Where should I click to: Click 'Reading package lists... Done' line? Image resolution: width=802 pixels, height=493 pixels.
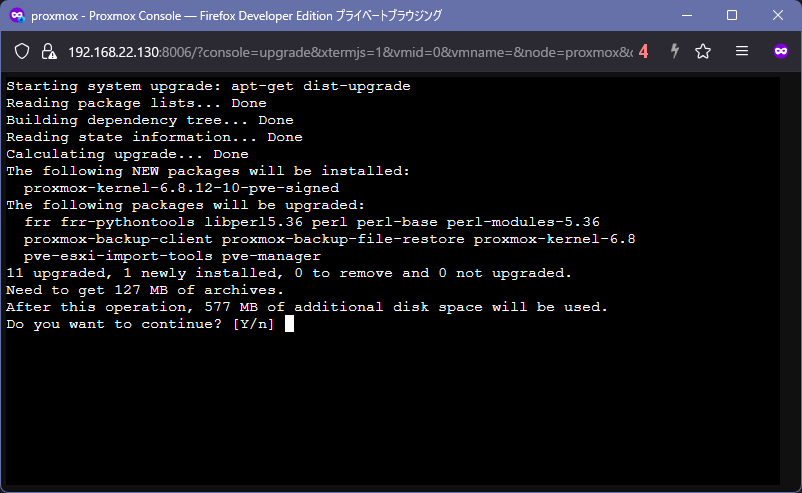tap(136, 103)
